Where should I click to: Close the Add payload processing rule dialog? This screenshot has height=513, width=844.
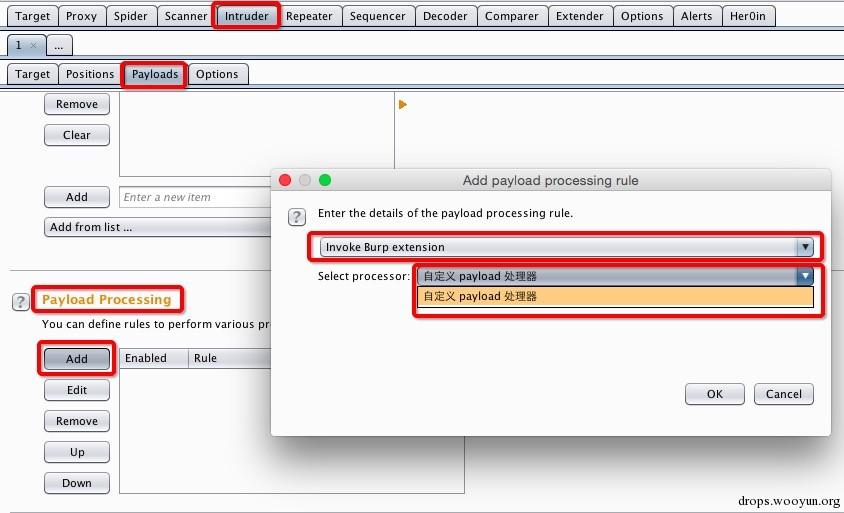coord(285,180)
